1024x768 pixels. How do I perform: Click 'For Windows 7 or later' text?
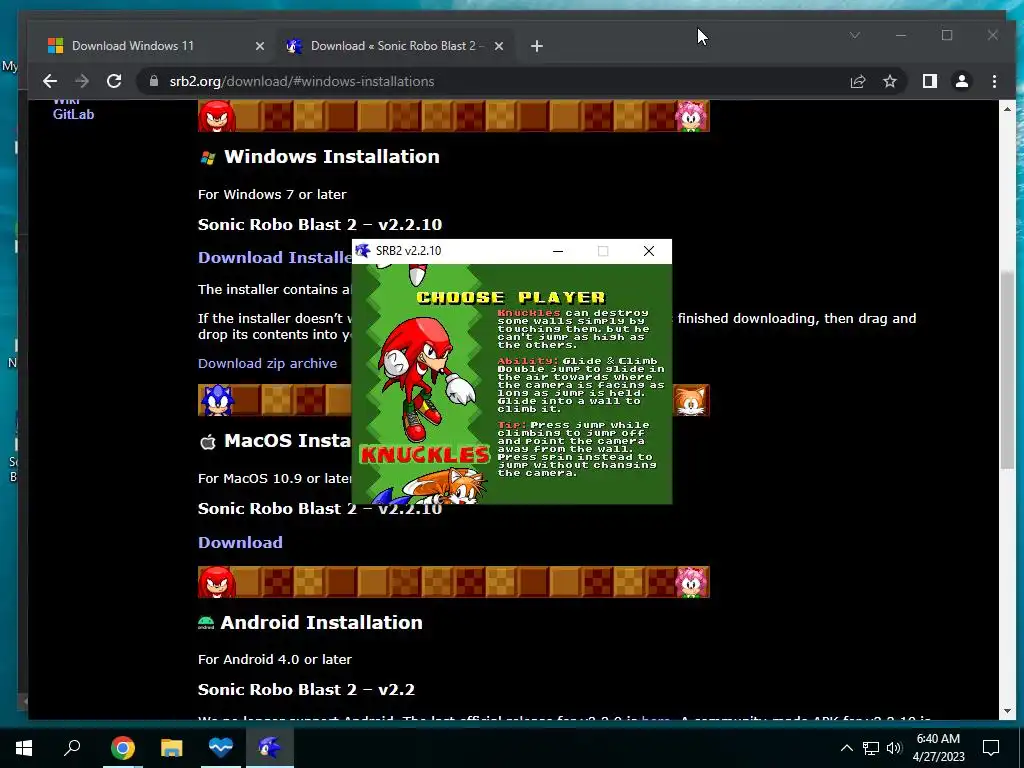click(272, 195)
